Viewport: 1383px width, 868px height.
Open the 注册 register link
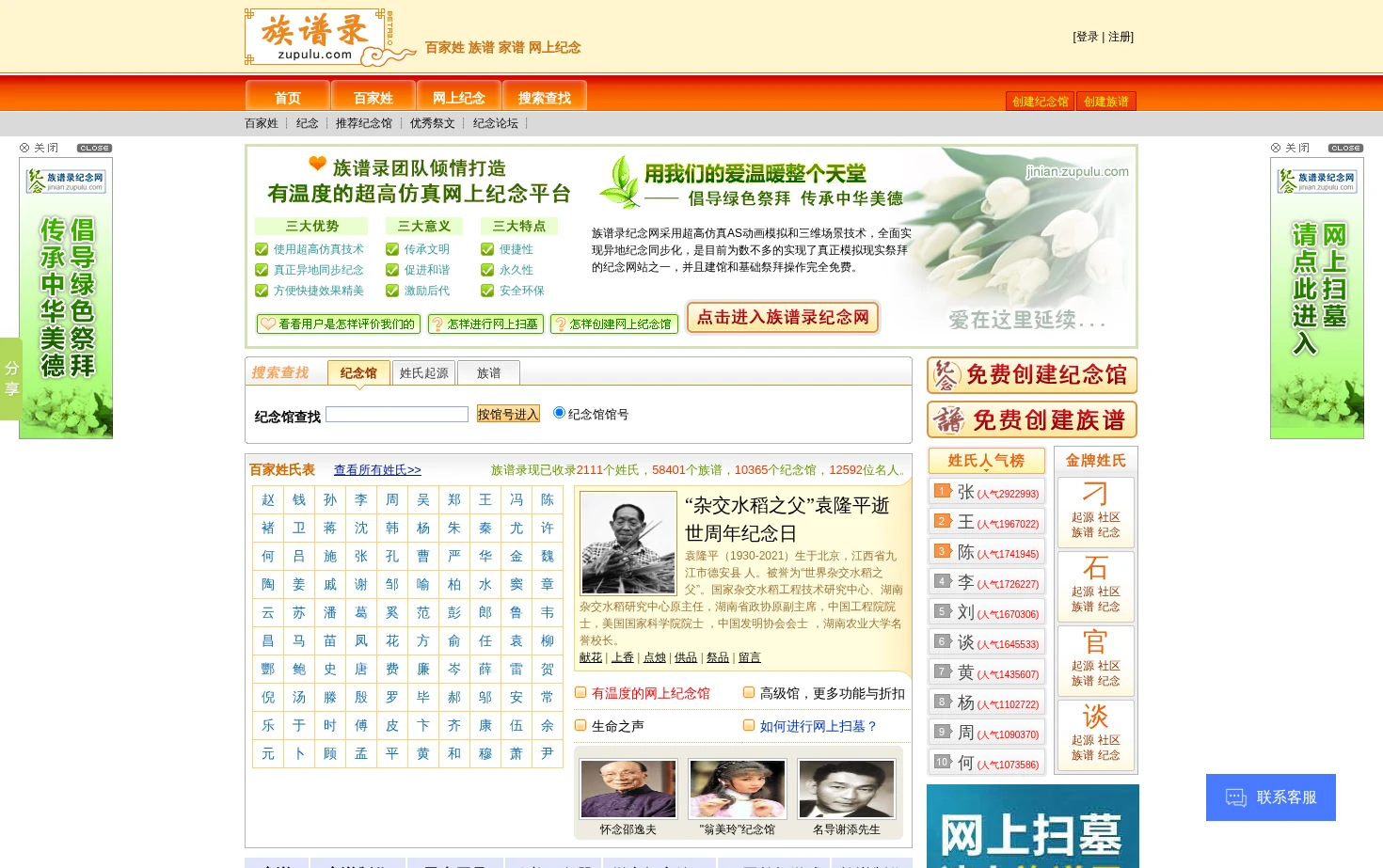pyautogui.click(x=1121, y=37)
